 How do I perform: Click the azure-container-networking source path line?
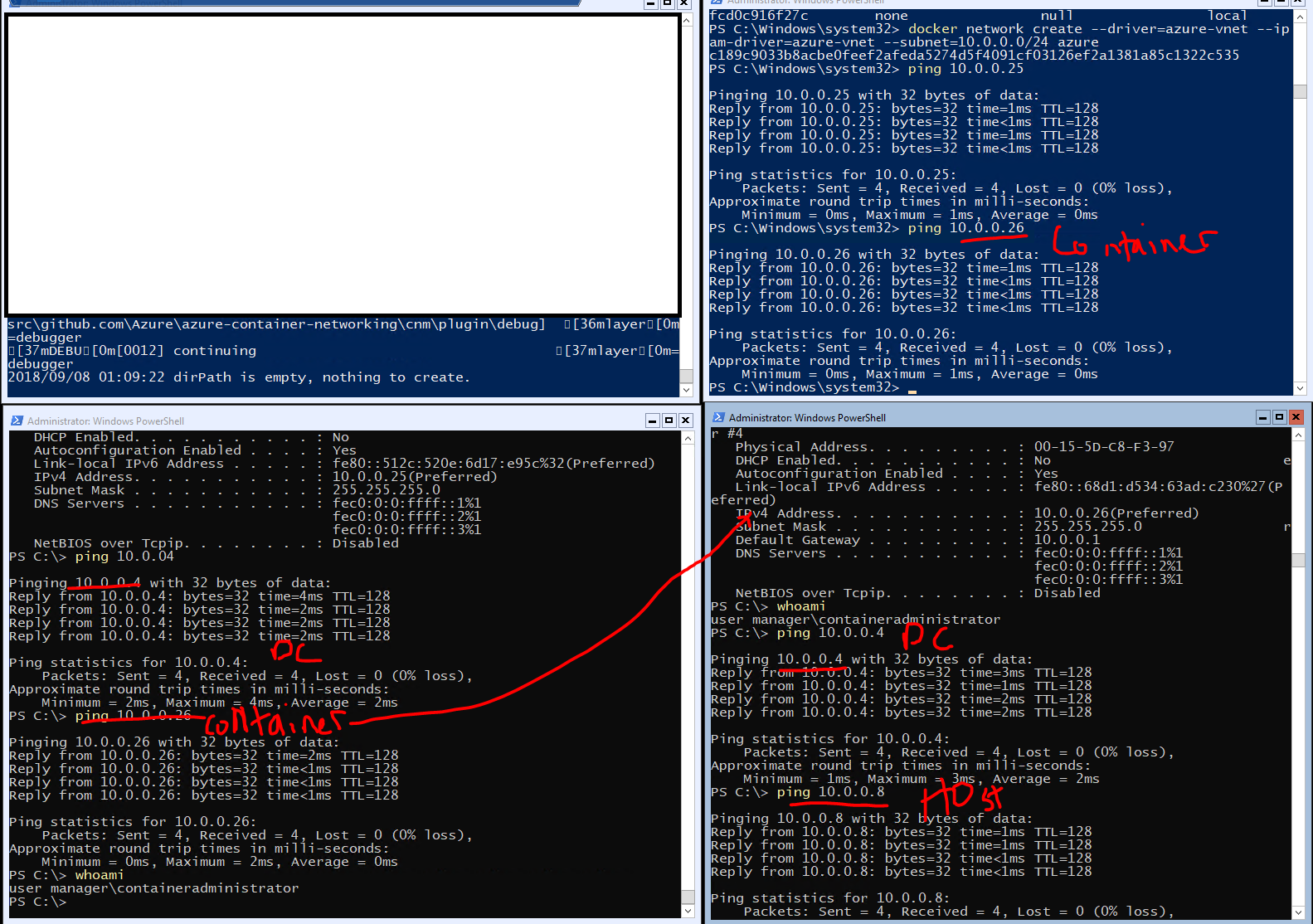coord(276,324)
